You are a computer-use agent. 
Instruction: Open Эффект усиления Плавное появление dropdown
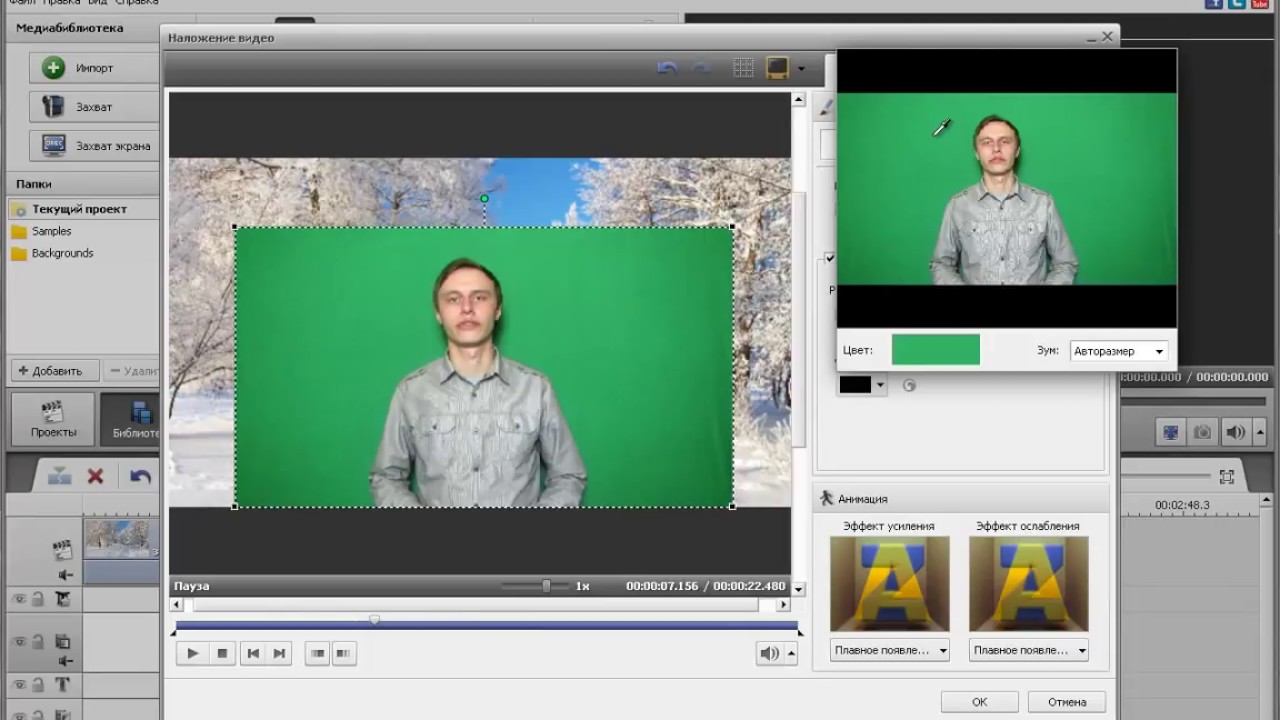890,650
